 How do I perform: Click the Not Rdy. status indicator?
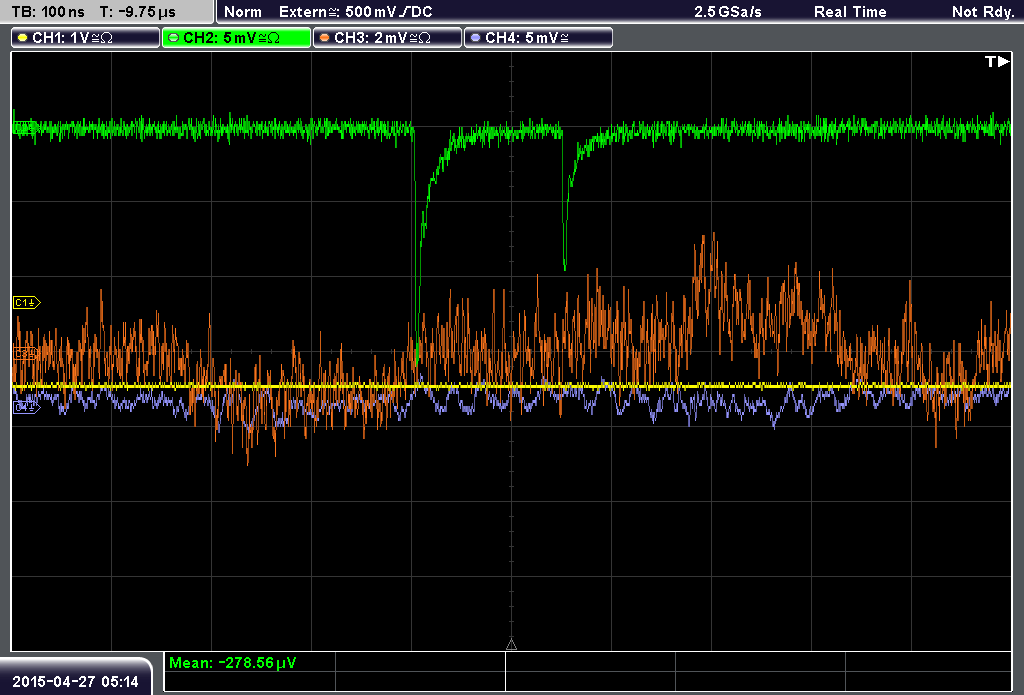(x=983, y=12)
